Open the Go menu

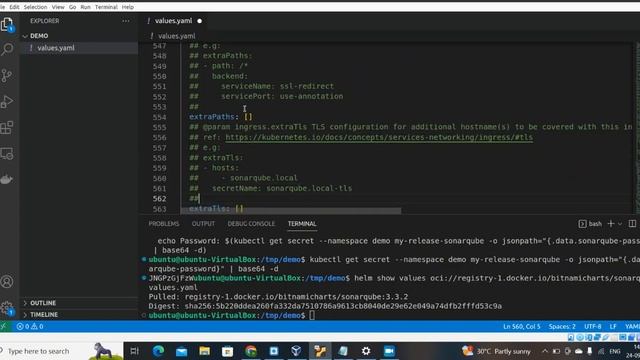72,7
